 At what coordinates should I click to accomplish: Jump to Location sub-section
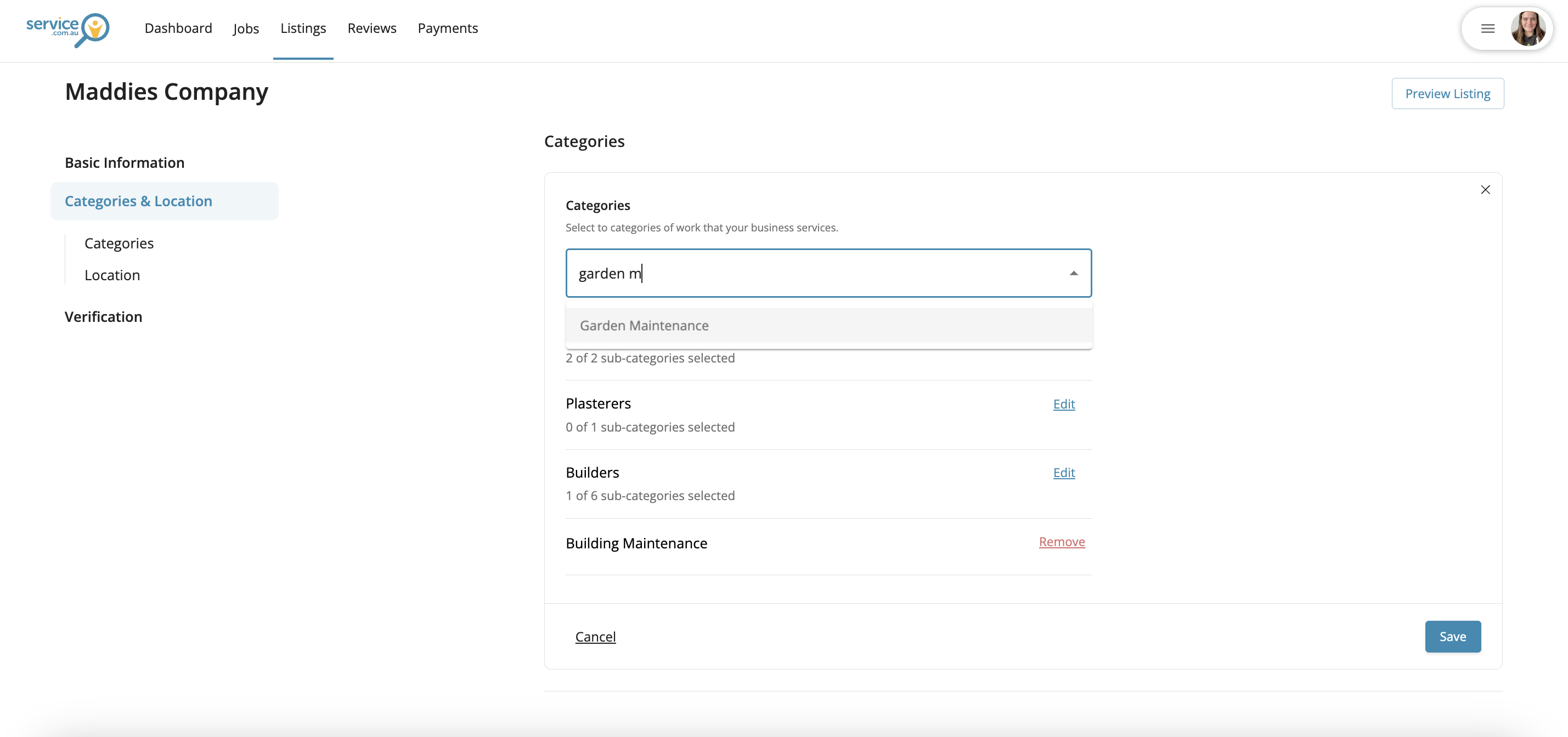coord(112,275)
